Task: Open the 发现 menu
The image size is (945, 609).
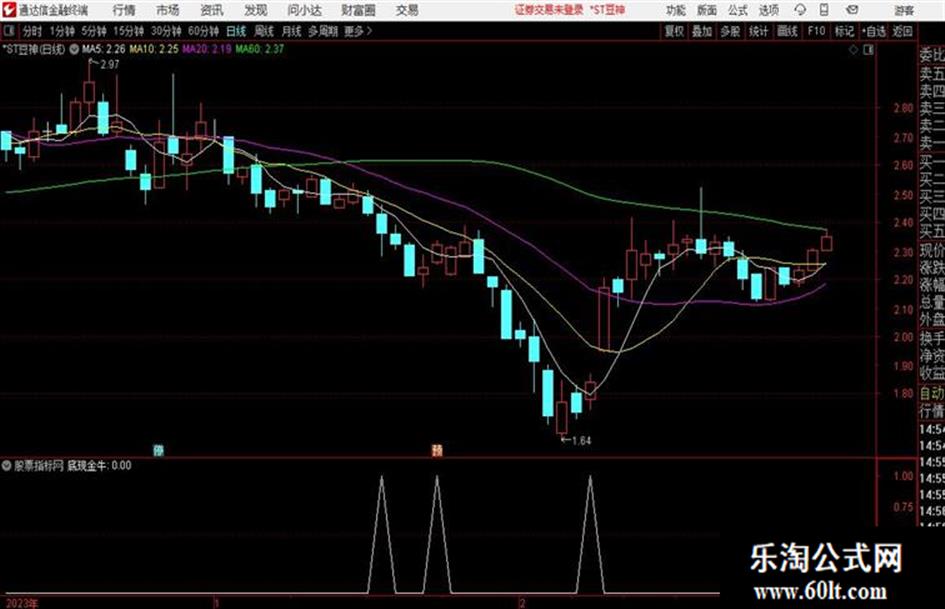Action: [256, 10]
